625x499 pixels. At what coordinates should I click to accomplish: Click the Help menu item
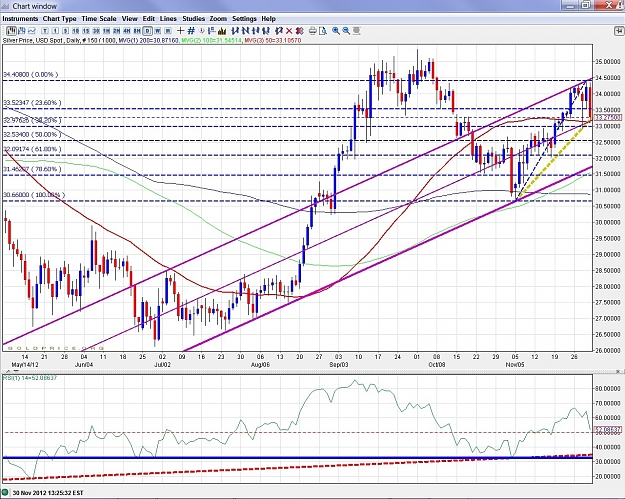[268, 19]
